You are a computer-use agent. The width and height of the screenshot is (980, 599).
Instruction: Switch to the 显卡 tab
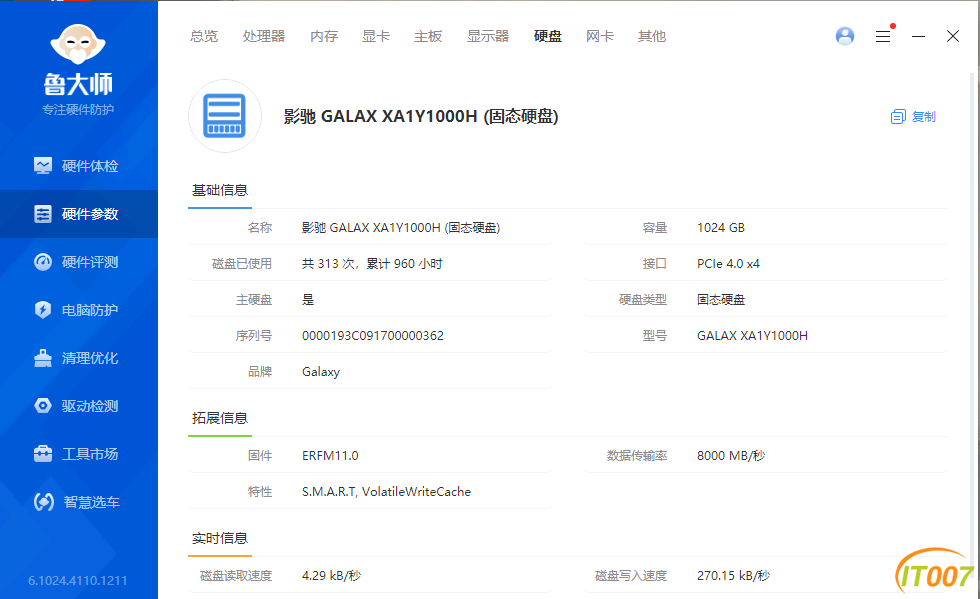pos(376,36)
